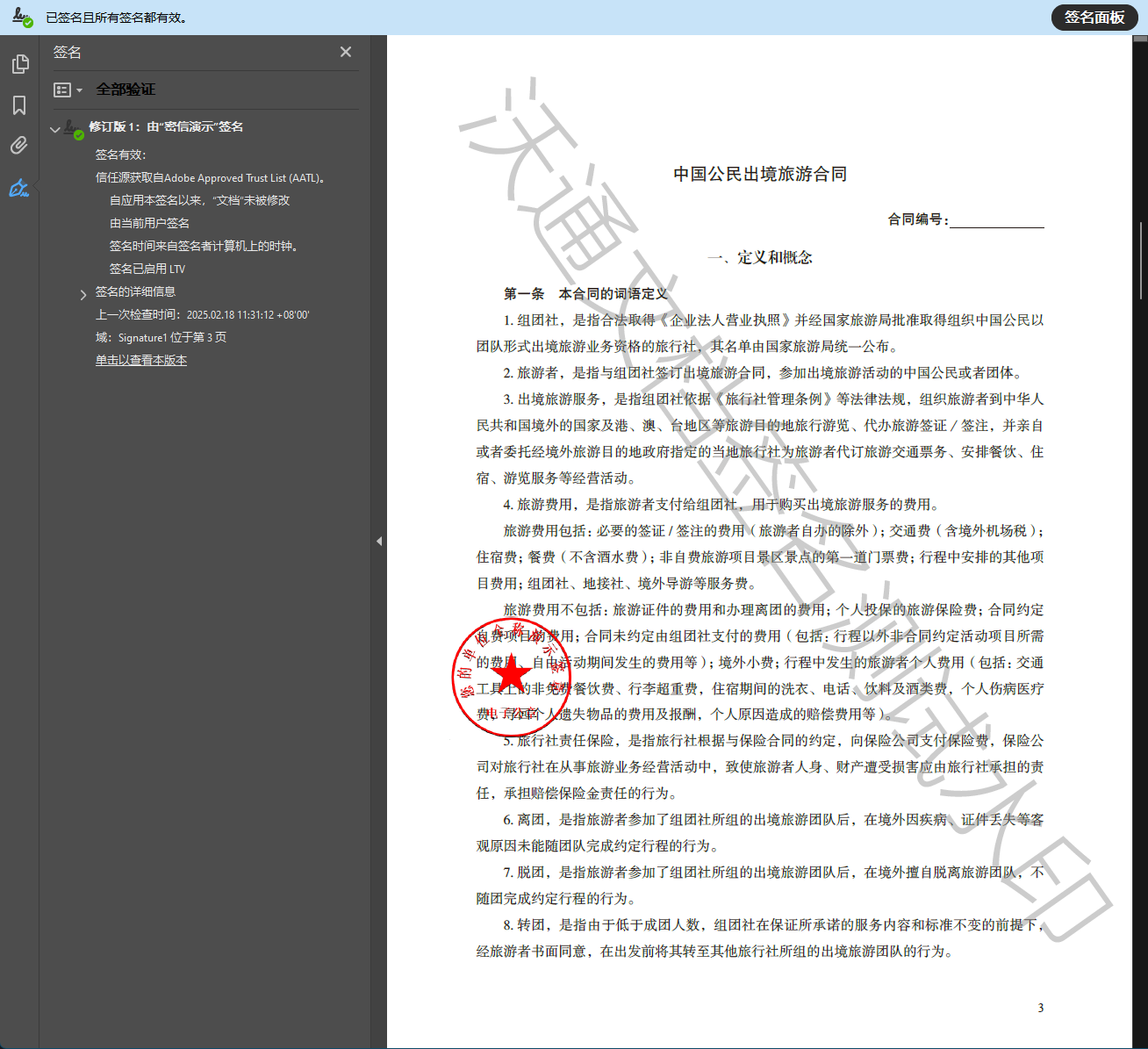Open the page thumbnails panel

point(19,64)
